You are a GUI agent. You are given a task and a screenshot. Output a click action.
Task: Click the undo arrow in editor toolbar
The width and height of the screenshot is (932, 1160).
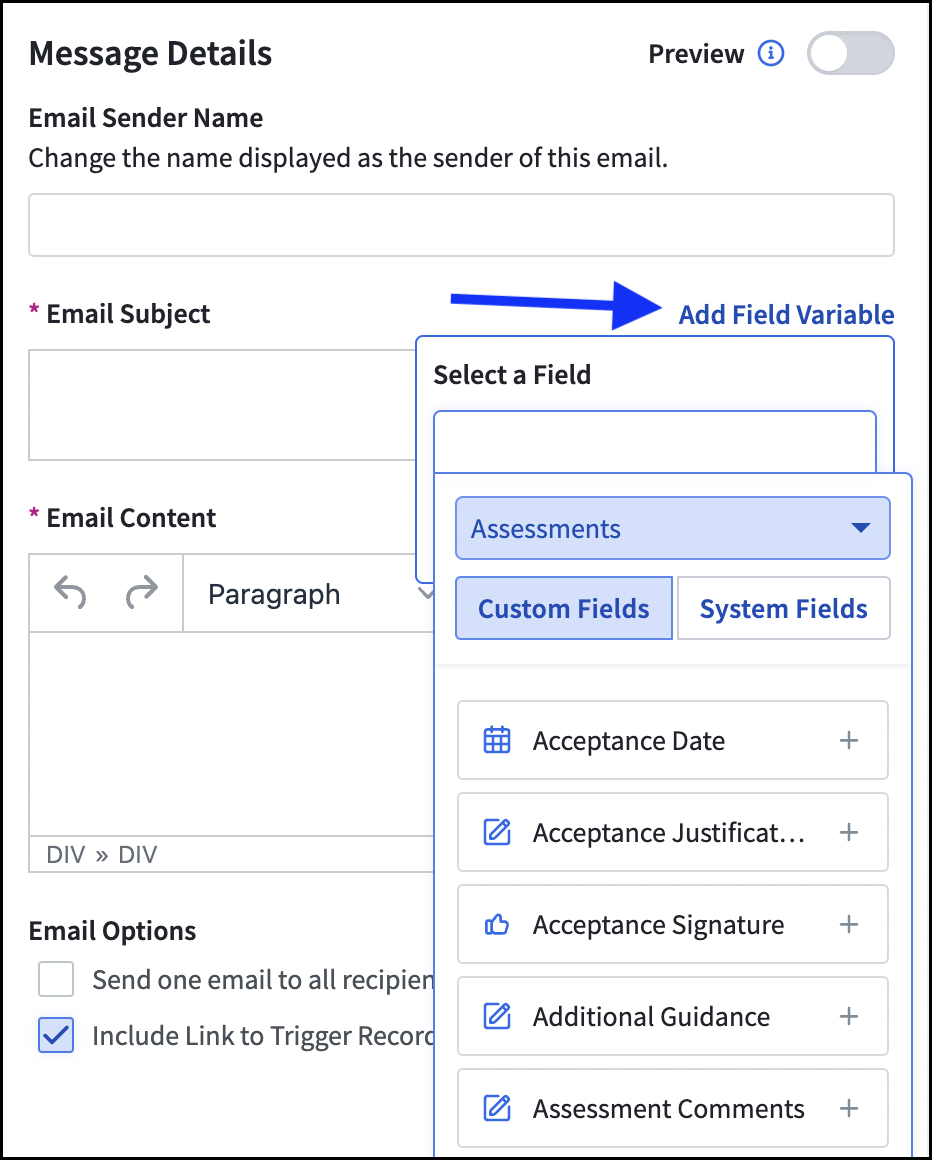(x=70, y=593)
